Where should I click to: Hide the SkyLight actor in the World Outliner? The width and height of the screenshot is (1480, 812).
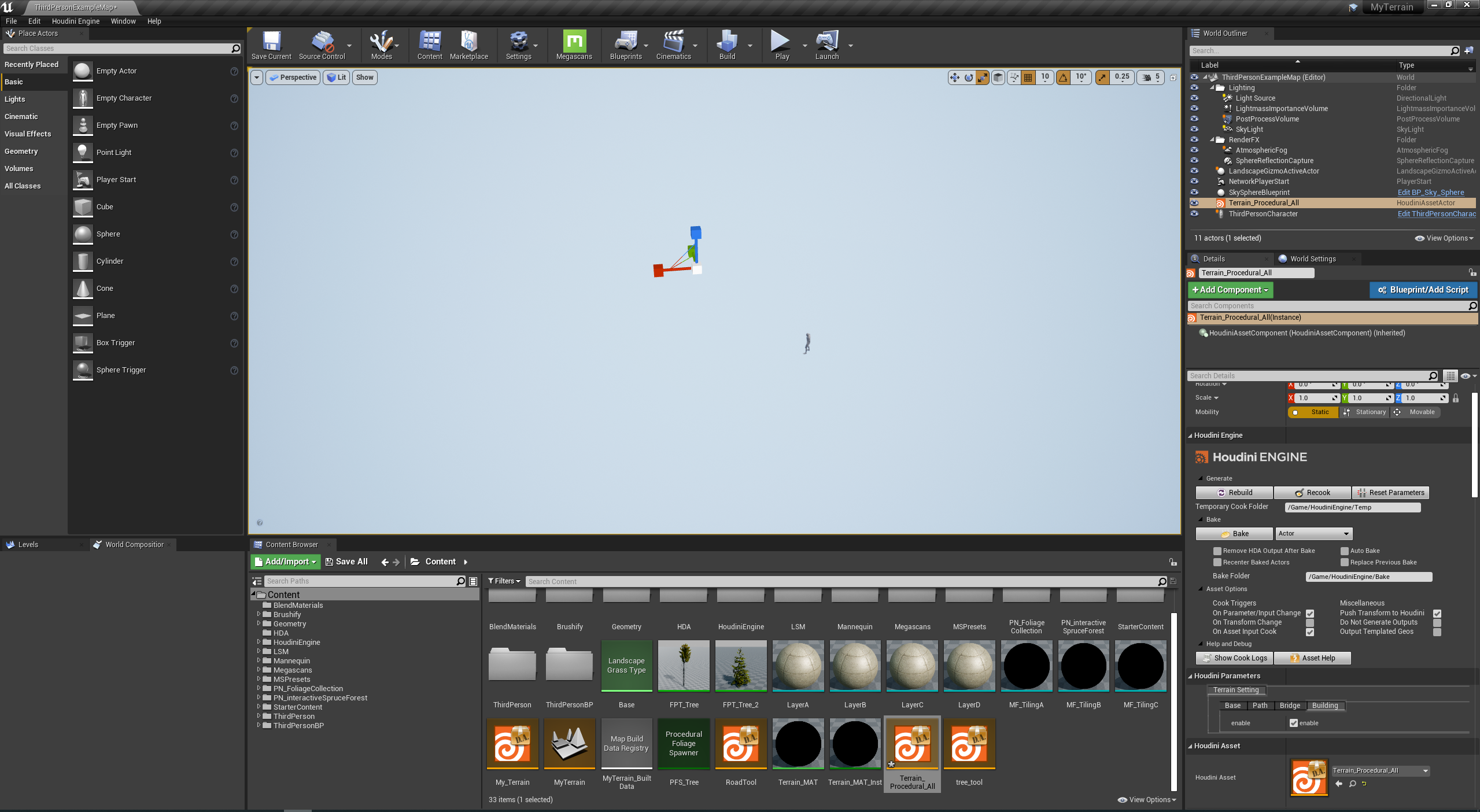[1194, 130]
